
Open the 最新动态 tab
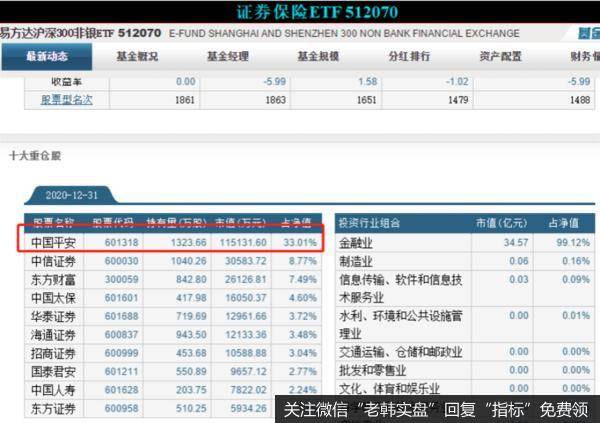47,57
